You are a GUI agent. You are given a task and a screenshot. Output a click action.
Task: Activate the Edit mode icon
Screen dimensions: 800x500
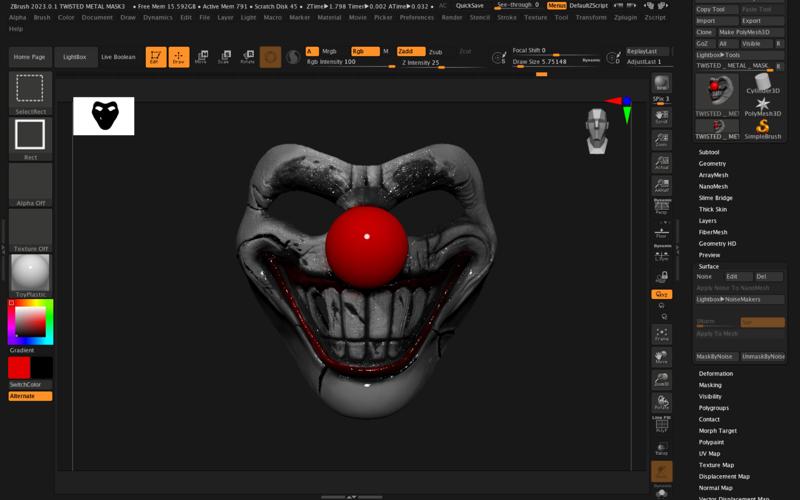[x=156, y=57]
